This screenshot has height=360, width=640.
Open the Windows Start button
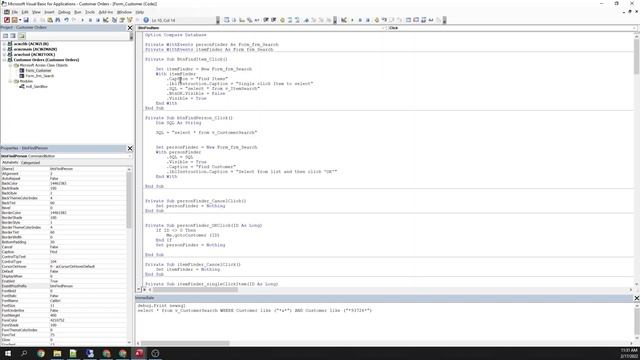coord(8,353)
